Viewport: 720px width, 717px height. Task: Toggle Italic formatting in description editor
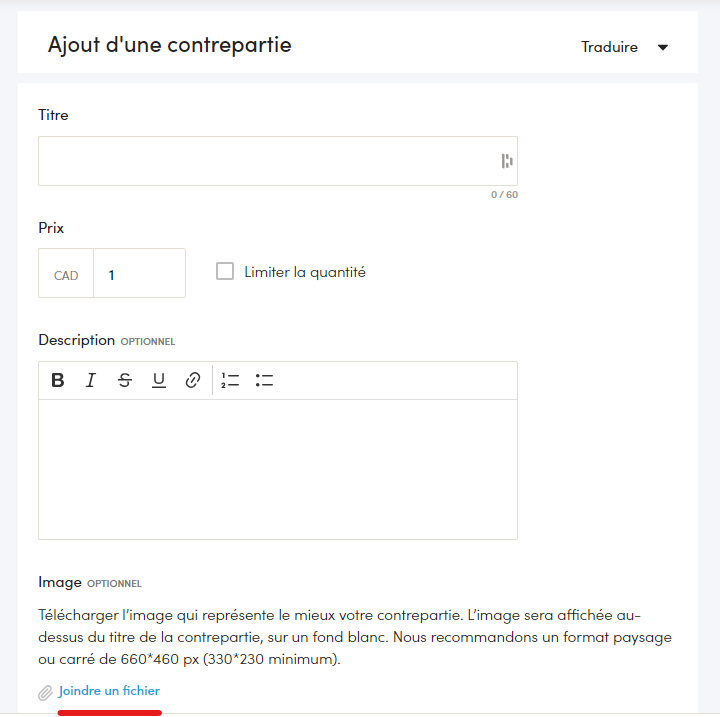point(91,380)
